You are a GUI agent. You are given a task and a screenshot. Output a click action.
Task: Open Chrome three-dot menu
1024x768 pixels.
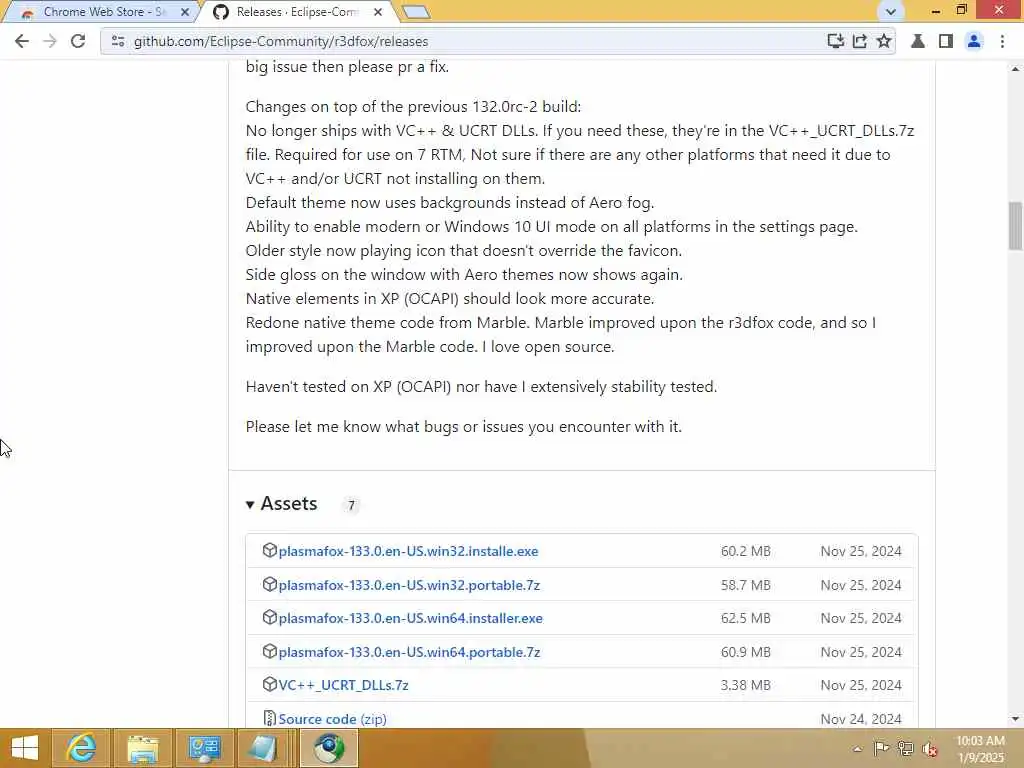coord(1002,41)
